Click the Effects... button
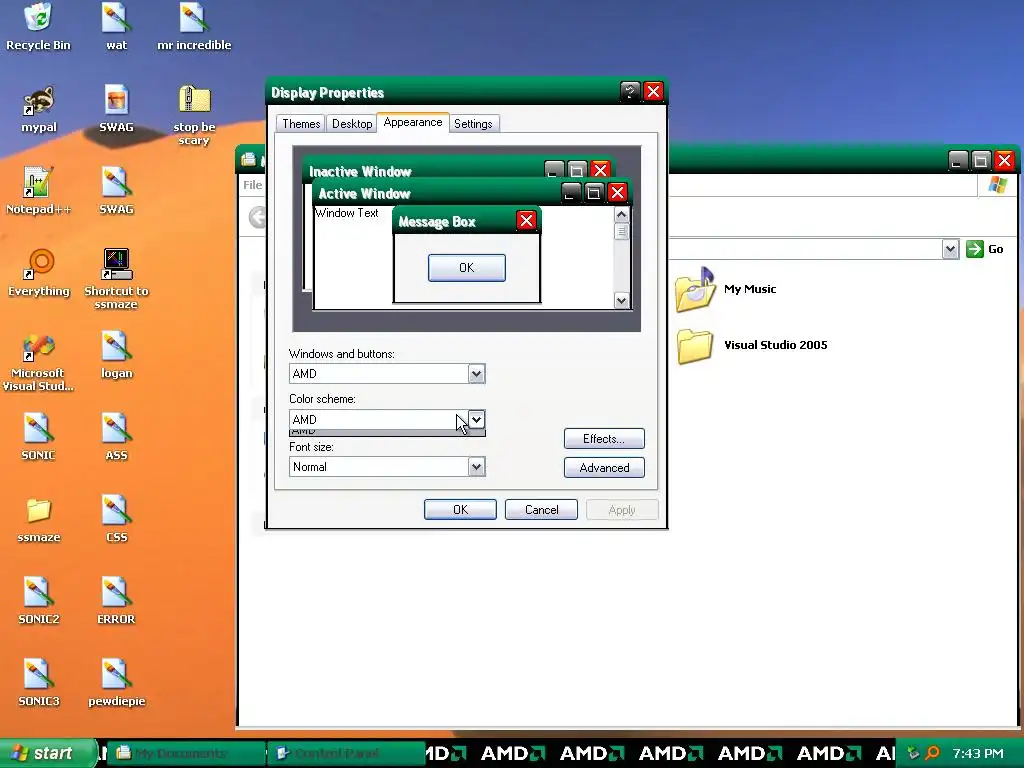The width and height of the screenshot is (1024, 768). coord(604,439)
